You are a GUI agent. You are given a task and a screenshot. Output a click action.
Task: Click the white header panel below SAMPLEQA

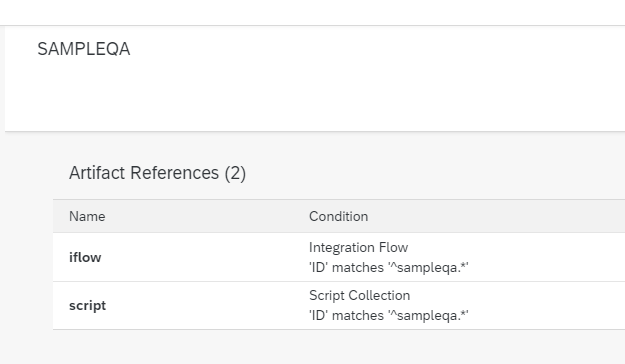315,96
